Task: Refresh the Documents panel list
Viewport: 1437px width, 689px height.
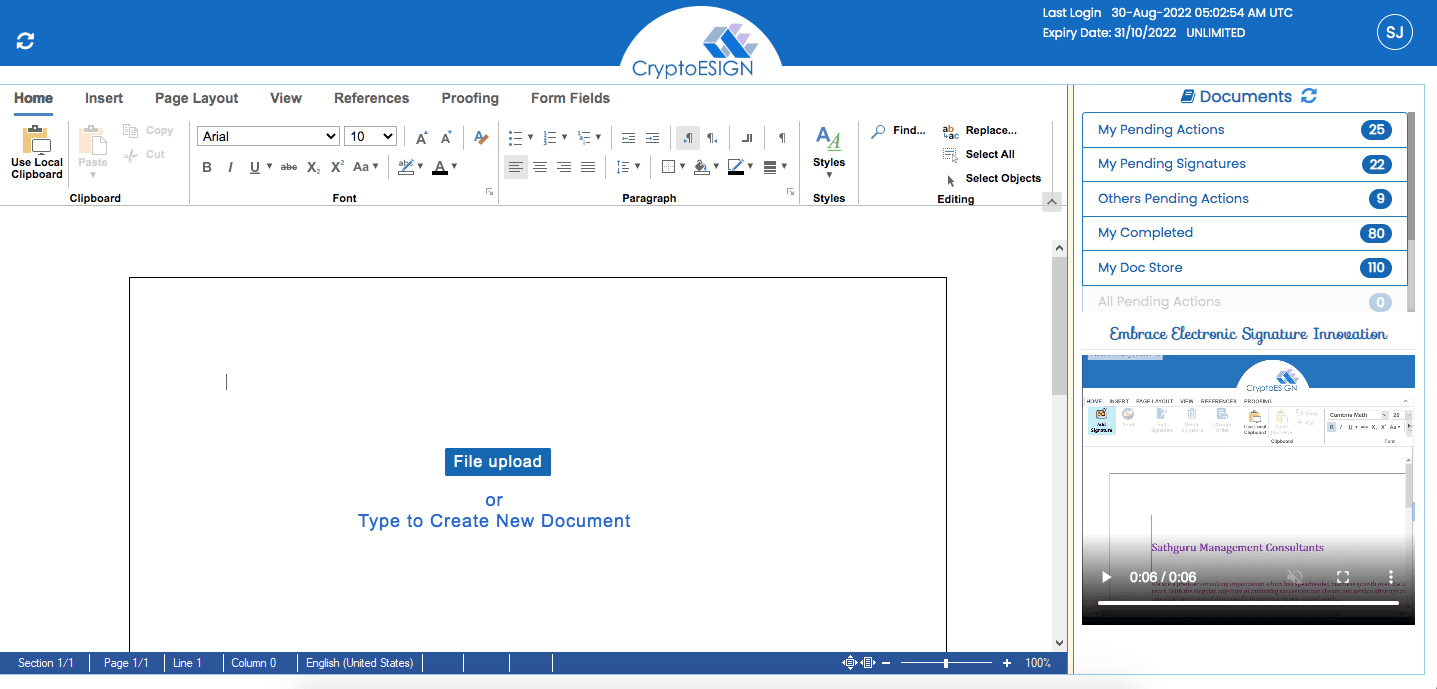Action: (x=1309, y=97)
